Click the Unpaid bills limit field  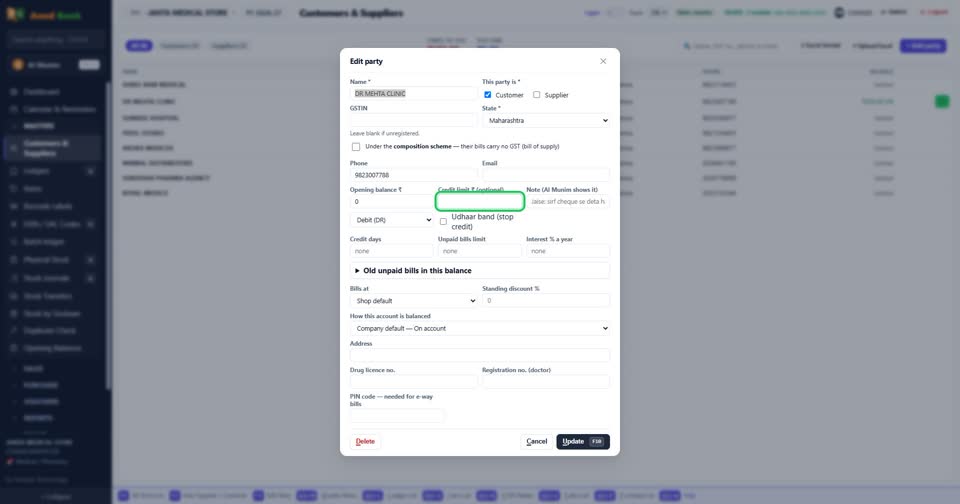(x=480, y=251)
